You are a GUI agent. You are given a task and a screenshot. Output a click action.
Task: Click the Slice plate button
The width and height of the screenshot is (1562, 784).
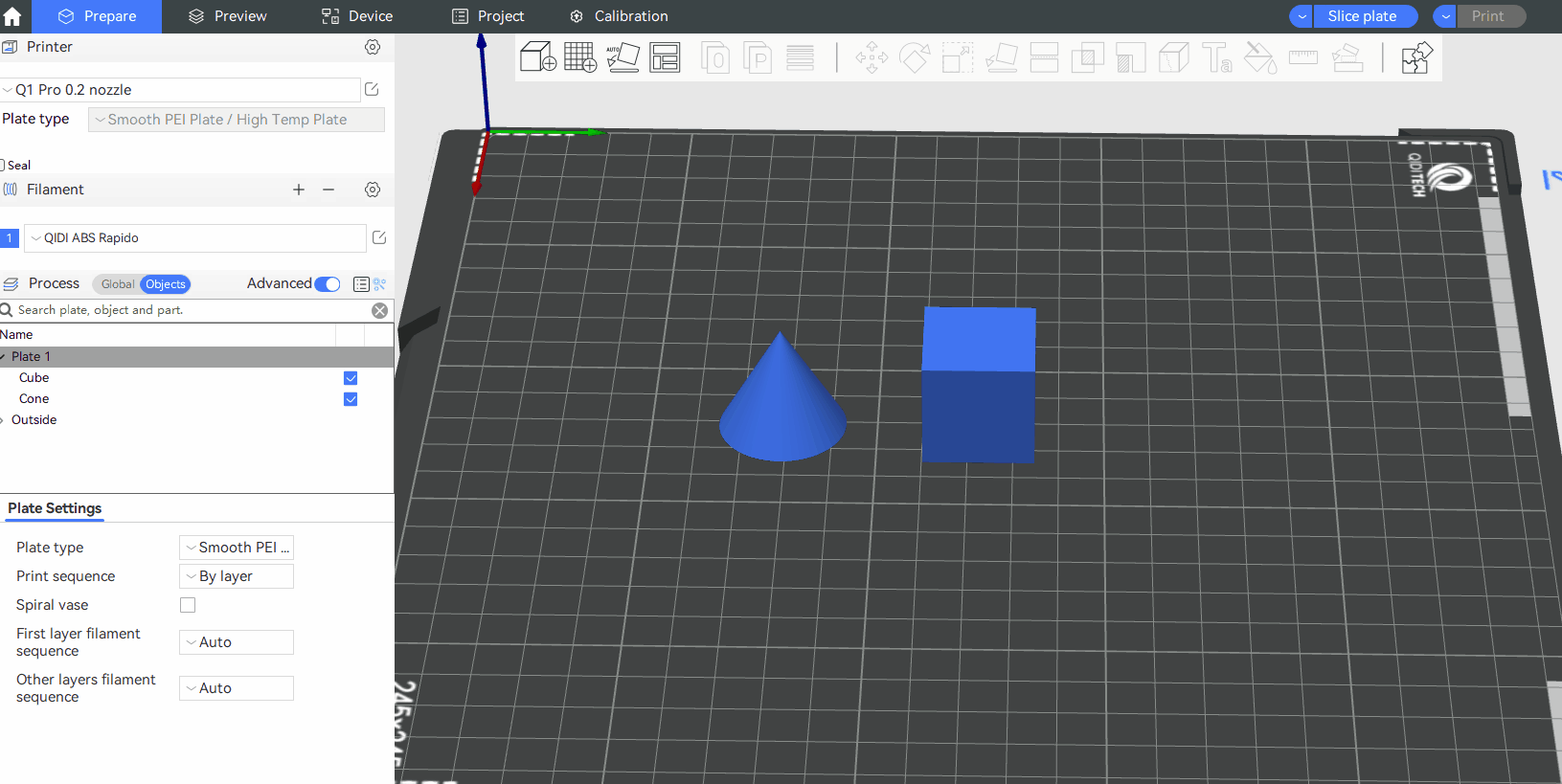coord(1362,16)
